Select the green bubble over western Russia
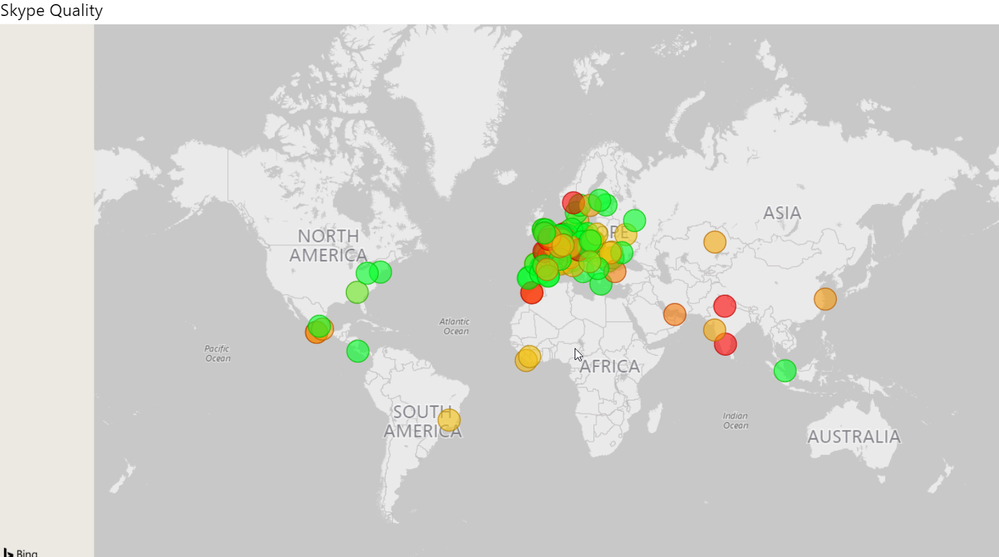Viewport: 999px width, 557px height. pos(635,221)
